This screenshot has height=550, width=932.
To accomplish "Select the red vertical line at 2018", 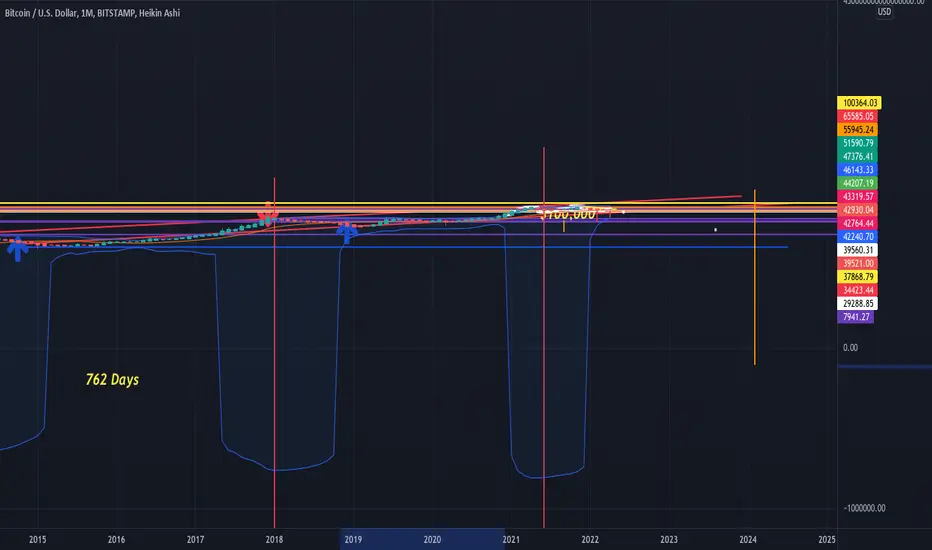I will 274,352.
